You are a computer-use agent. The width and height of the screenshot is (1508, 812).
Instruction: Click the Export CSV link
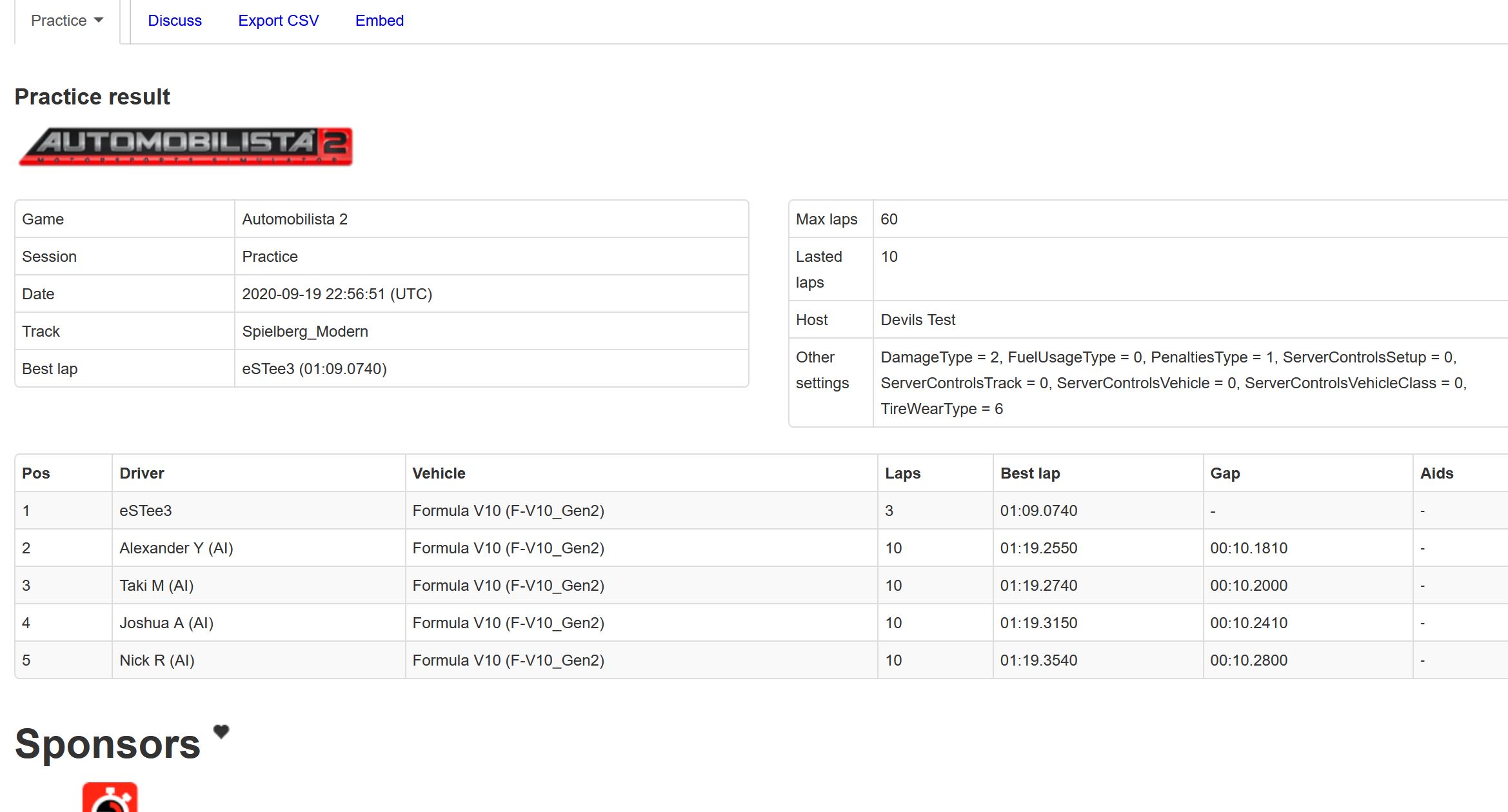(x=278, y=21)
